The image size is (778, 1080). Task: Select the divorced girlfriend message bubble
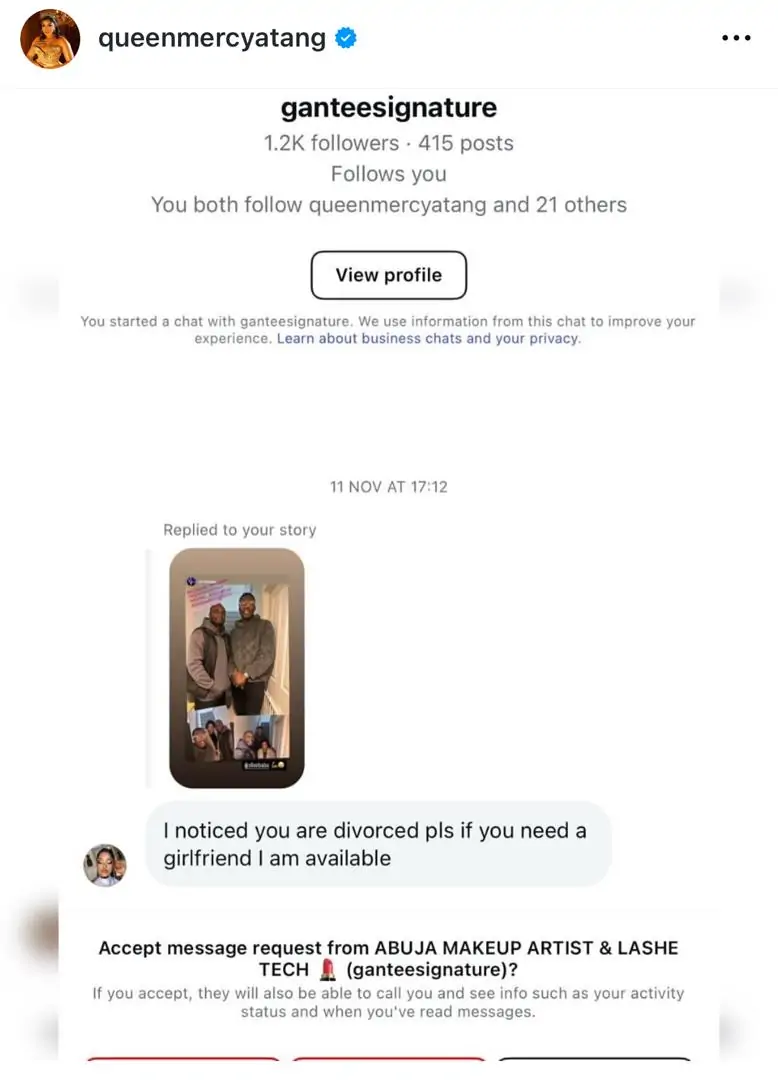pos(378,844)
